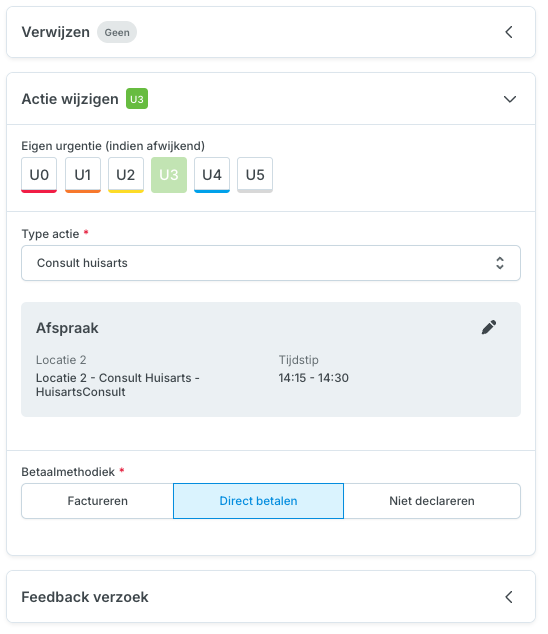Select urgency U1

tap(83, 175)
